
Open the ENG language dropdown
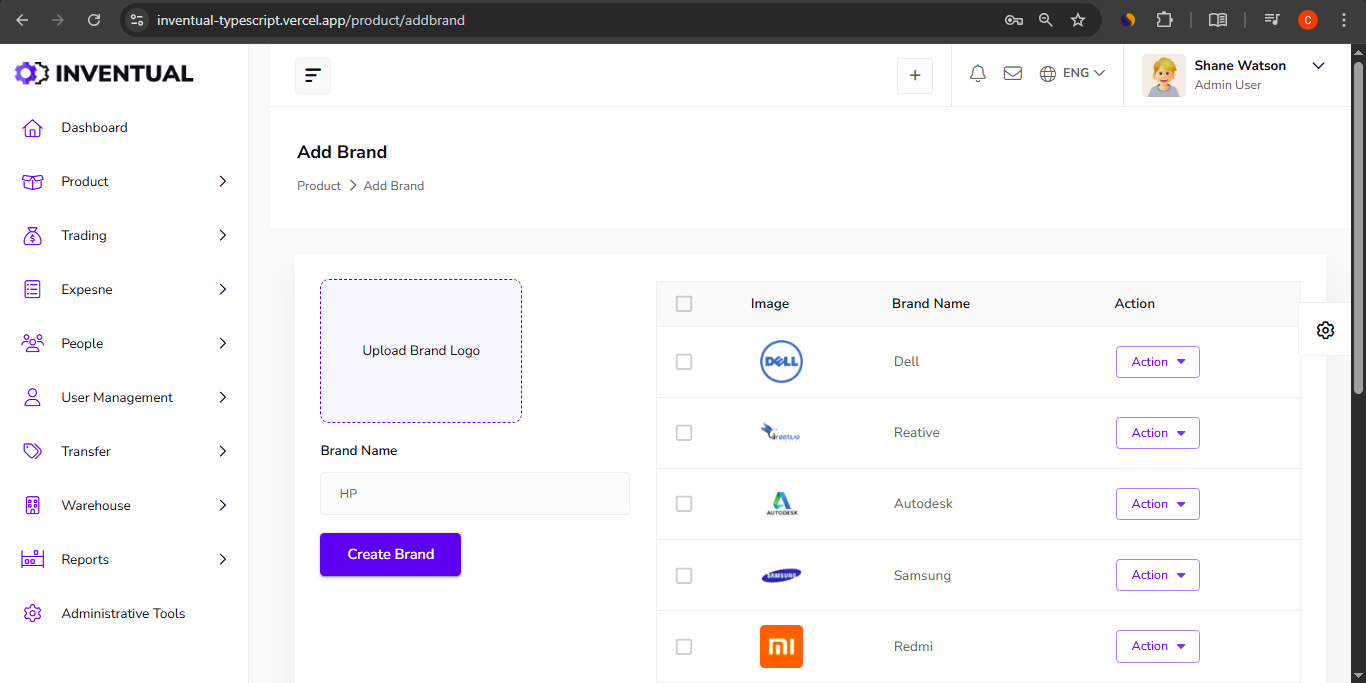1073,73
